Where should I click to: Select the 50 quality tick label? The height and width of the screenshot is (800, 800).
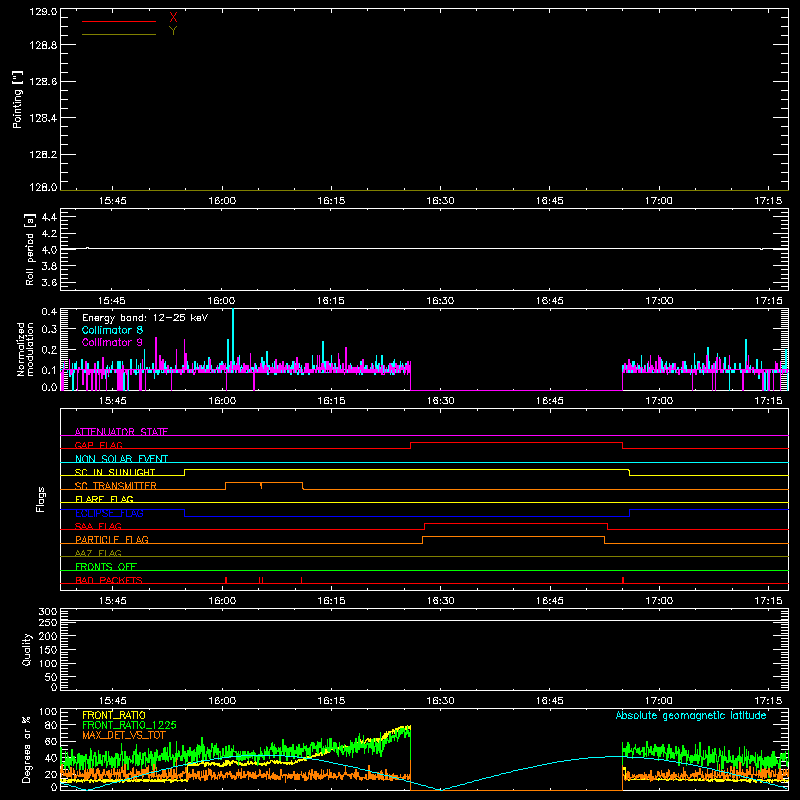51,677
